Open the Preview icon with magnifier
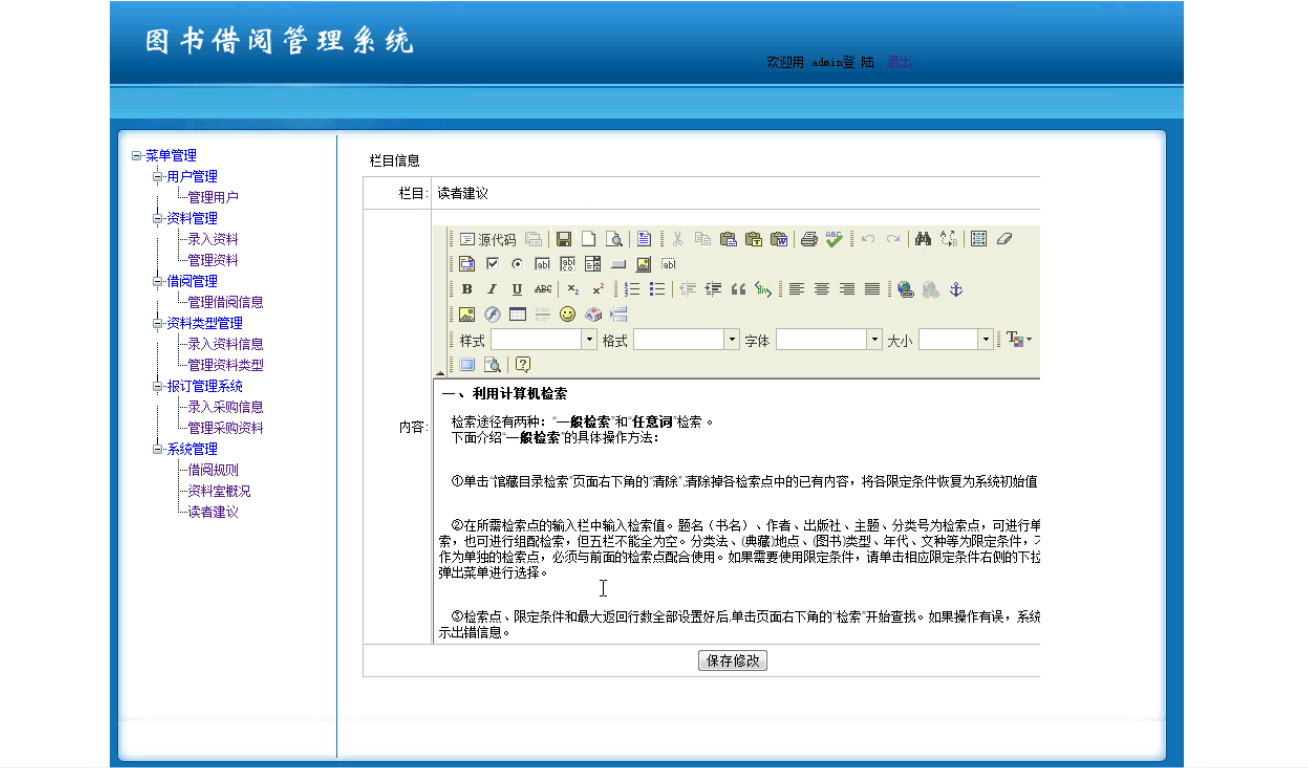Screen dimensions: 1308x768 point(614,239)
